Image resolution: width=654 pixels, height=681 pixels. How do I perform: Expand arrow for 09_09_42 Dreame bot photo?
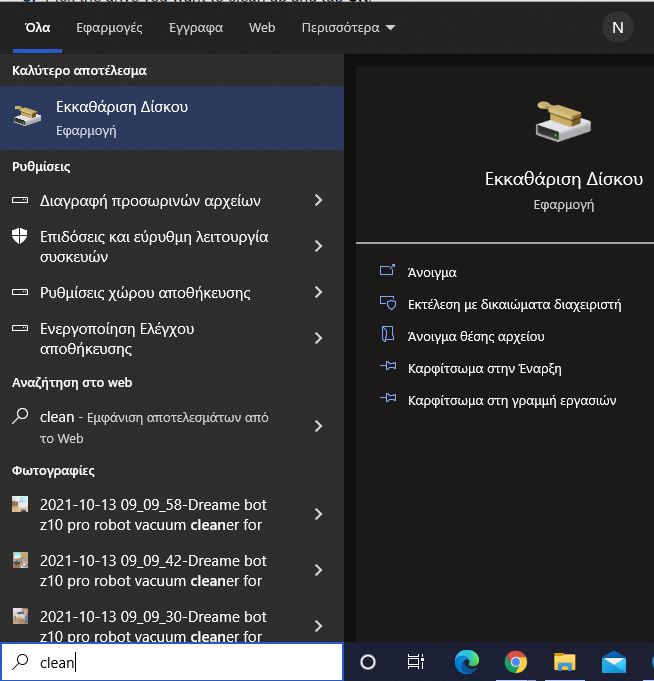(x=318, y=570)
